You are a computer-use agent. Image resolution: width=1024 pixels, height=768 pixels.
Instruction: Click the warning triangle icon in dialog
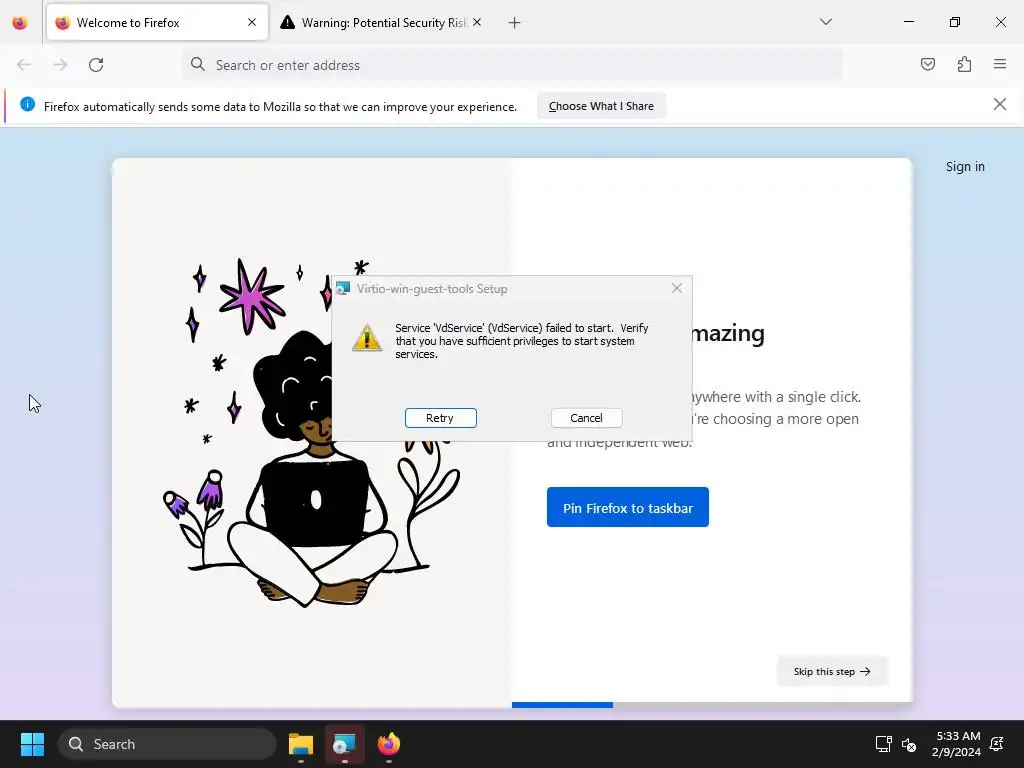click(367, 338)
